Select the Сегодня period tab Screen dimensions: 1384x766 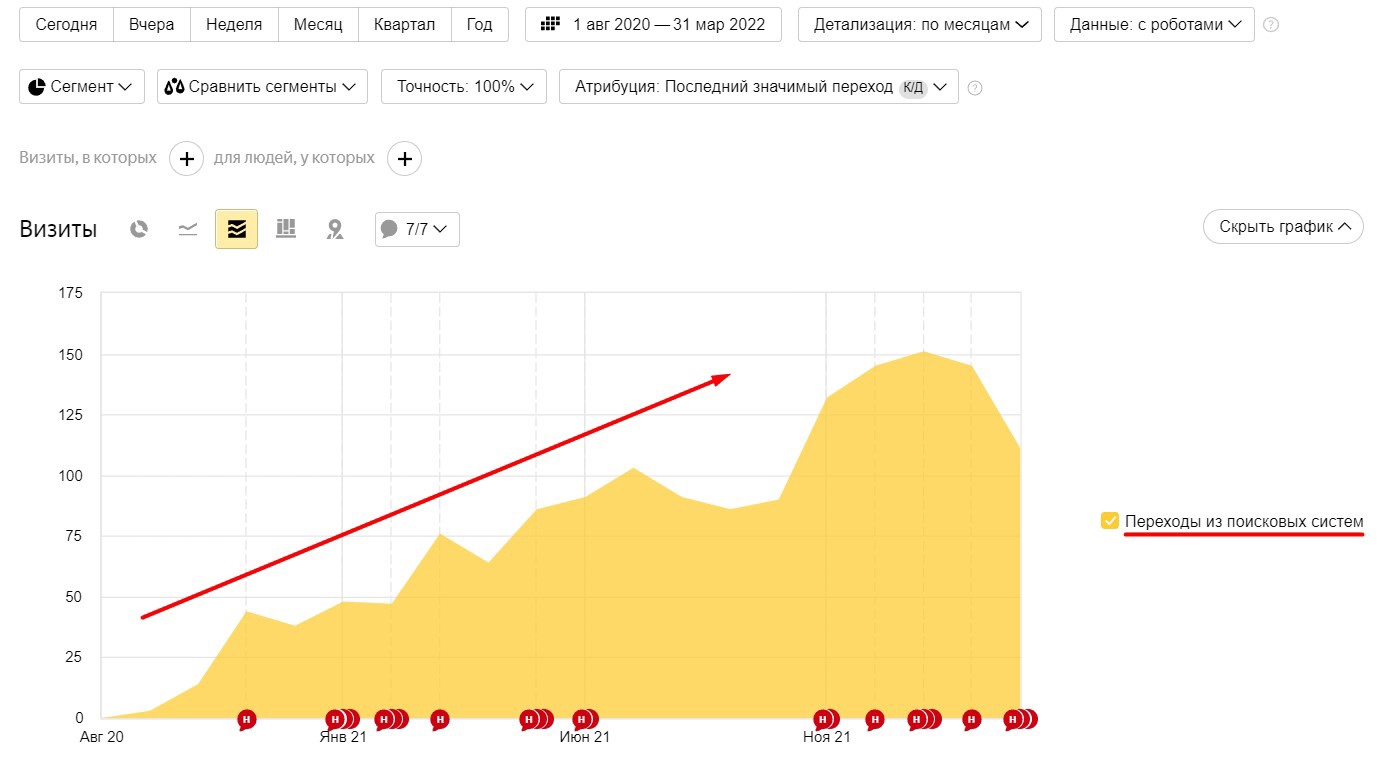[66, 24]
